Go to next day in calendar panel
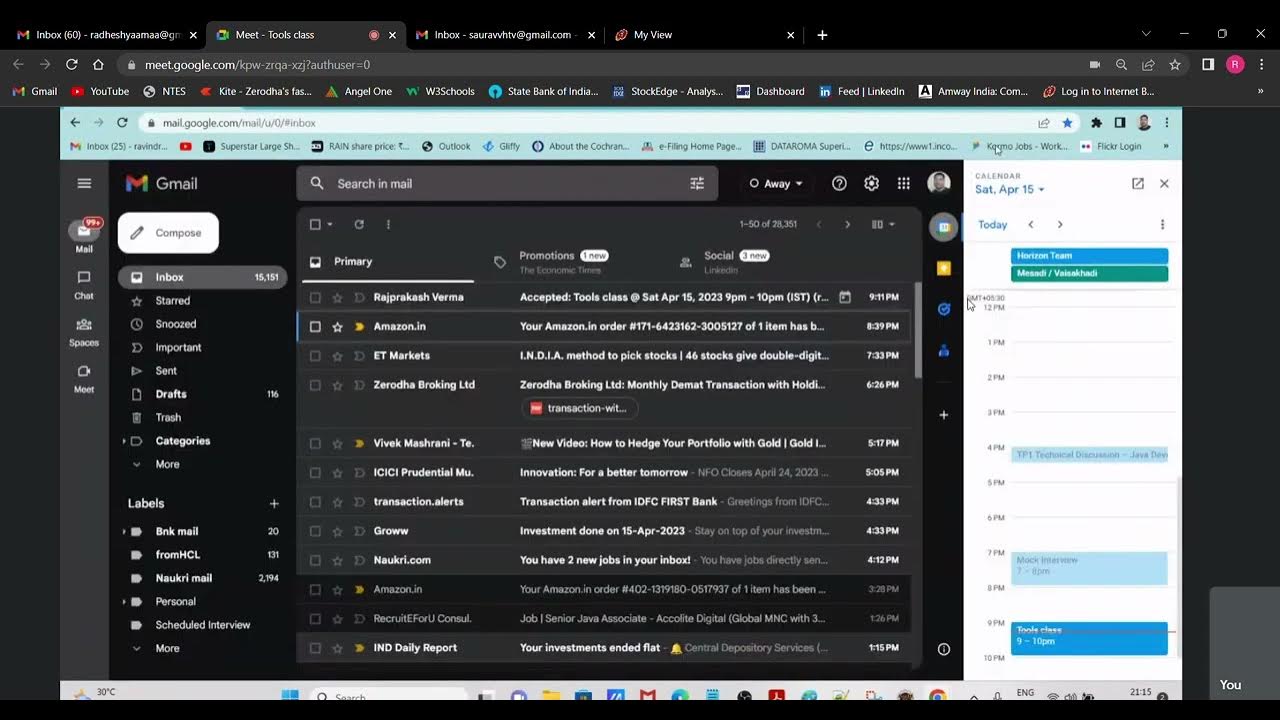 [1060, 224]
